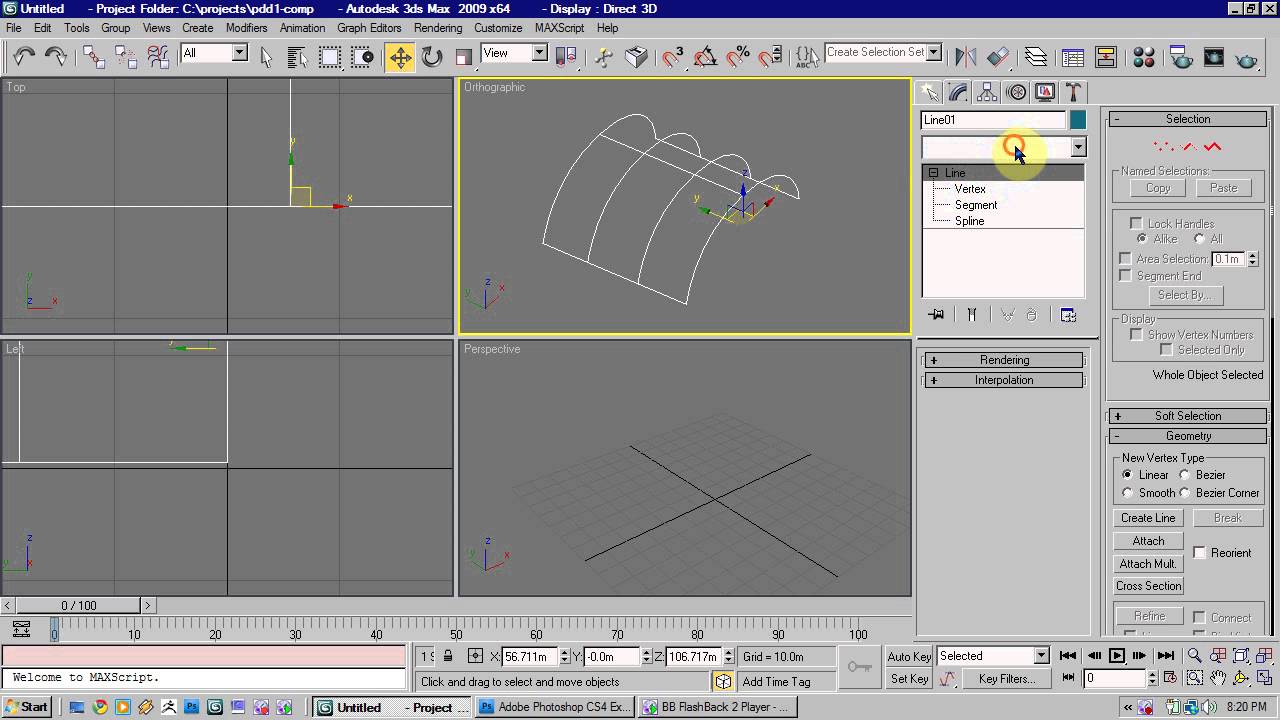Click the Create Line button
Image resolution: width=1280 pixels, height=720 pixels.
1147,518
